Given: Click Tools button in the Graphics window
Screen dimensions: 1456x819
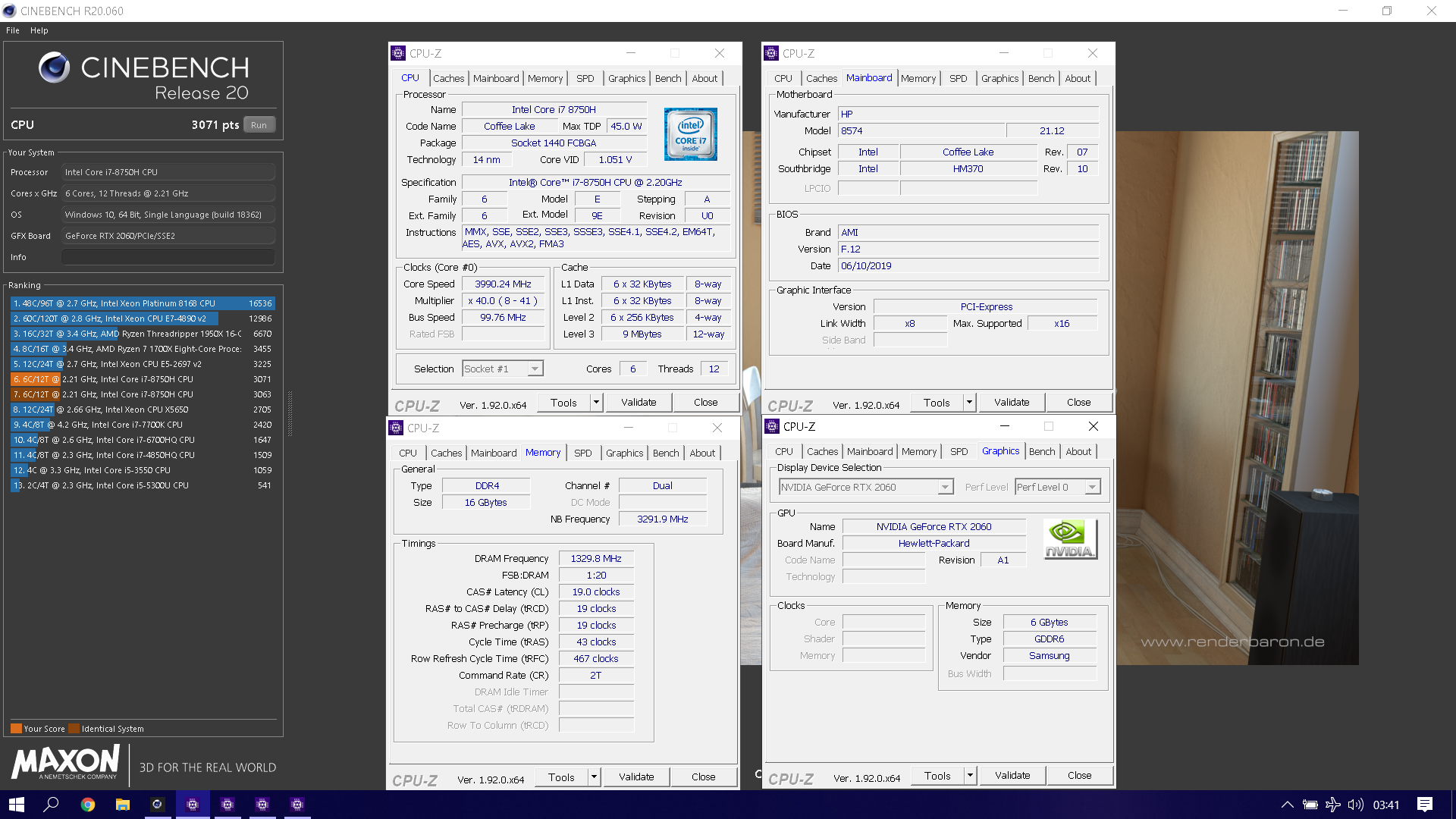Looking at the screenshot, I should tap(937, 775).
